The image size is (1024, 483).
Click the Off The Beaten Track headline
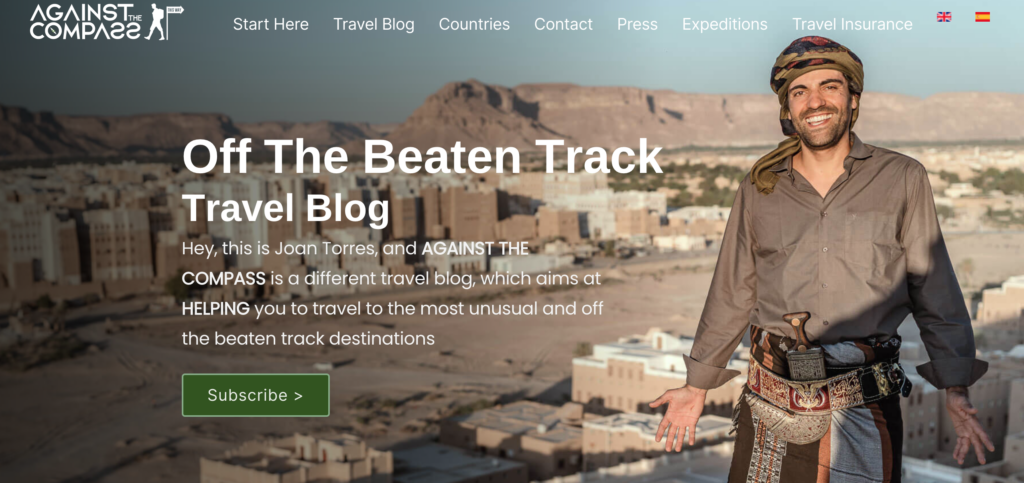tap(423, 157)
